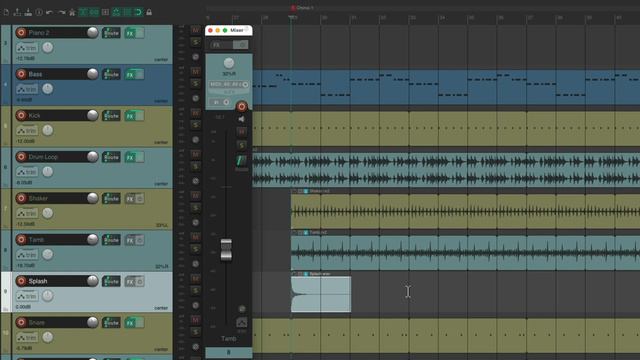Click the speaker monitor icon in Mixer
This screenshot has height=360, width=640.
point(241,119)
